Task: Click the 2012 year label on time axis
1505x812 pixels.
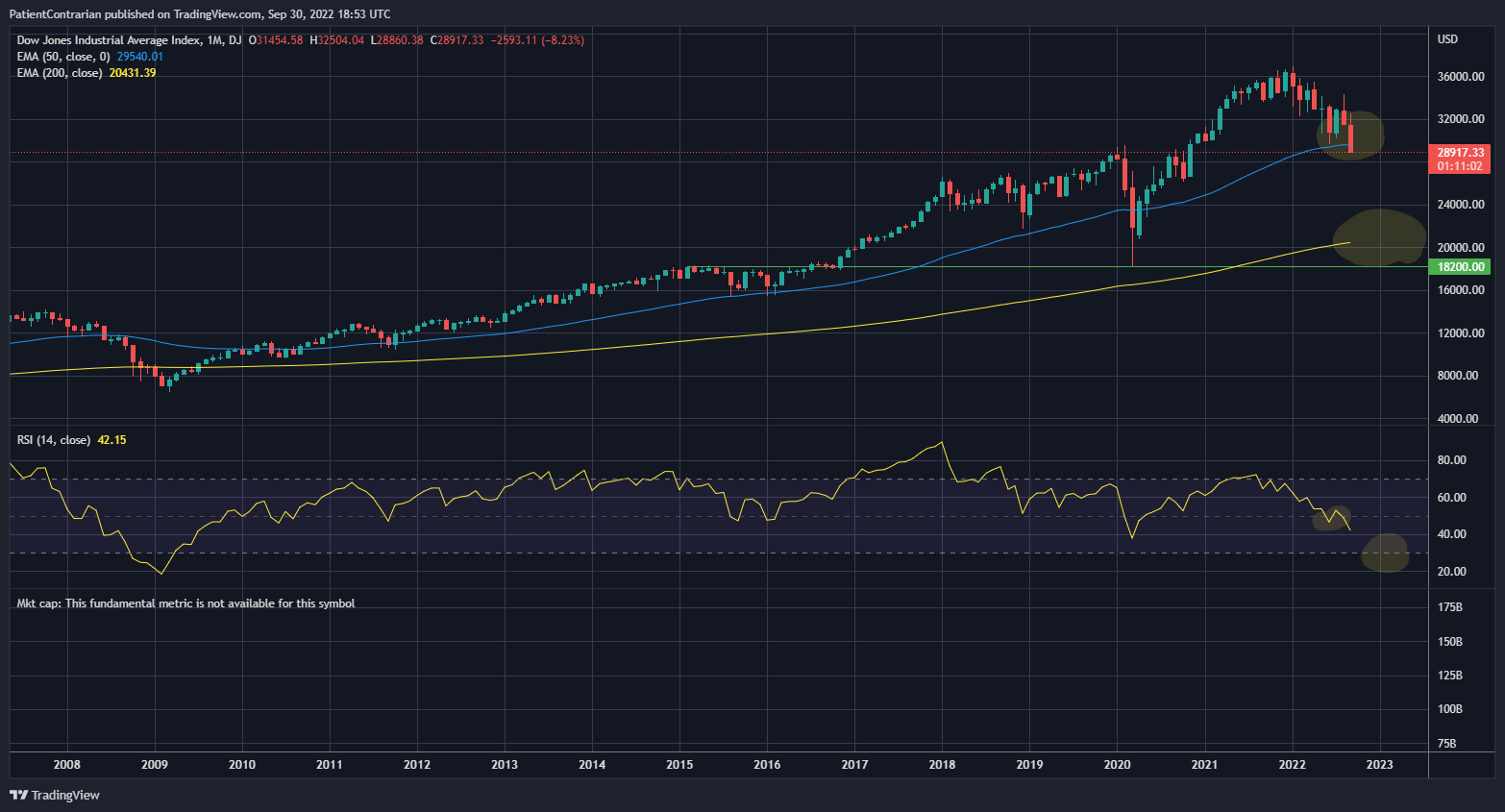Action: click(417, 765)
